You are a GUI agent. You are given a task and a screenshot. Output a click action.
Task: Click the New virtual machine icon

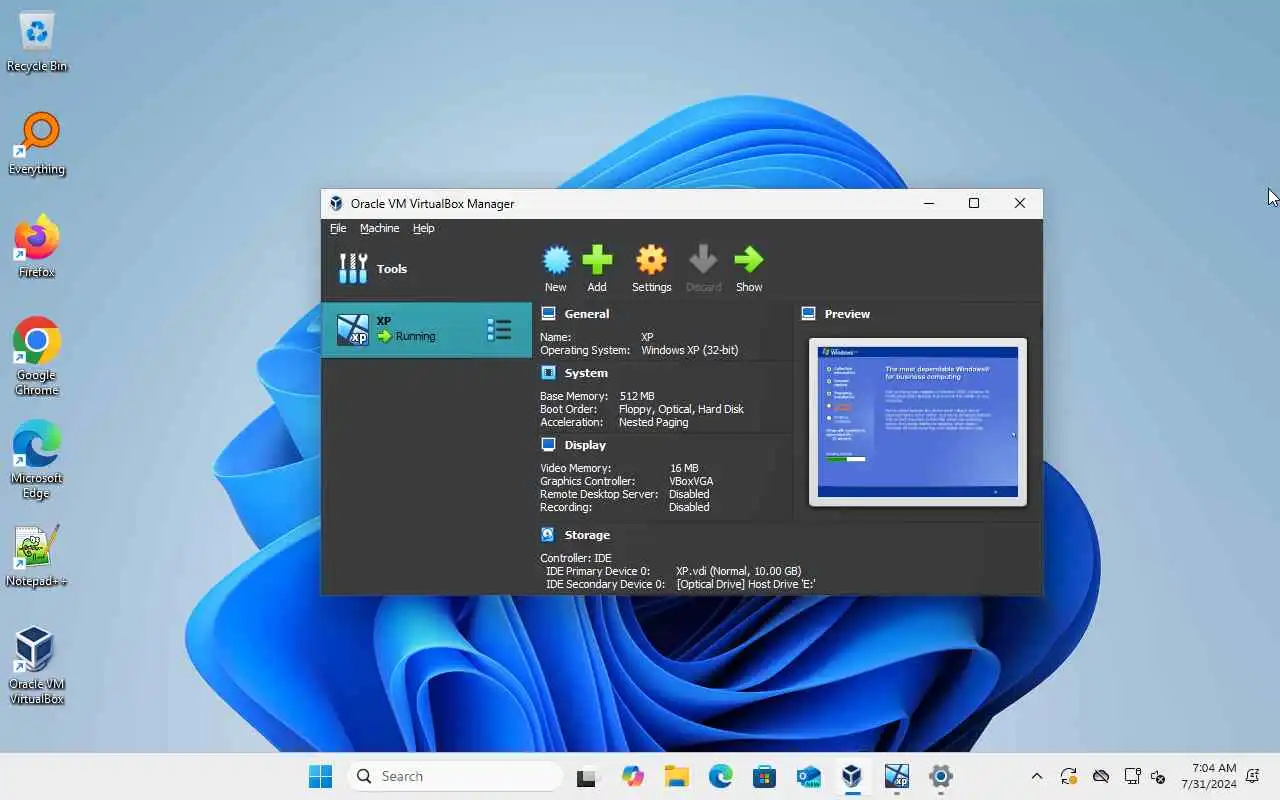556,261
